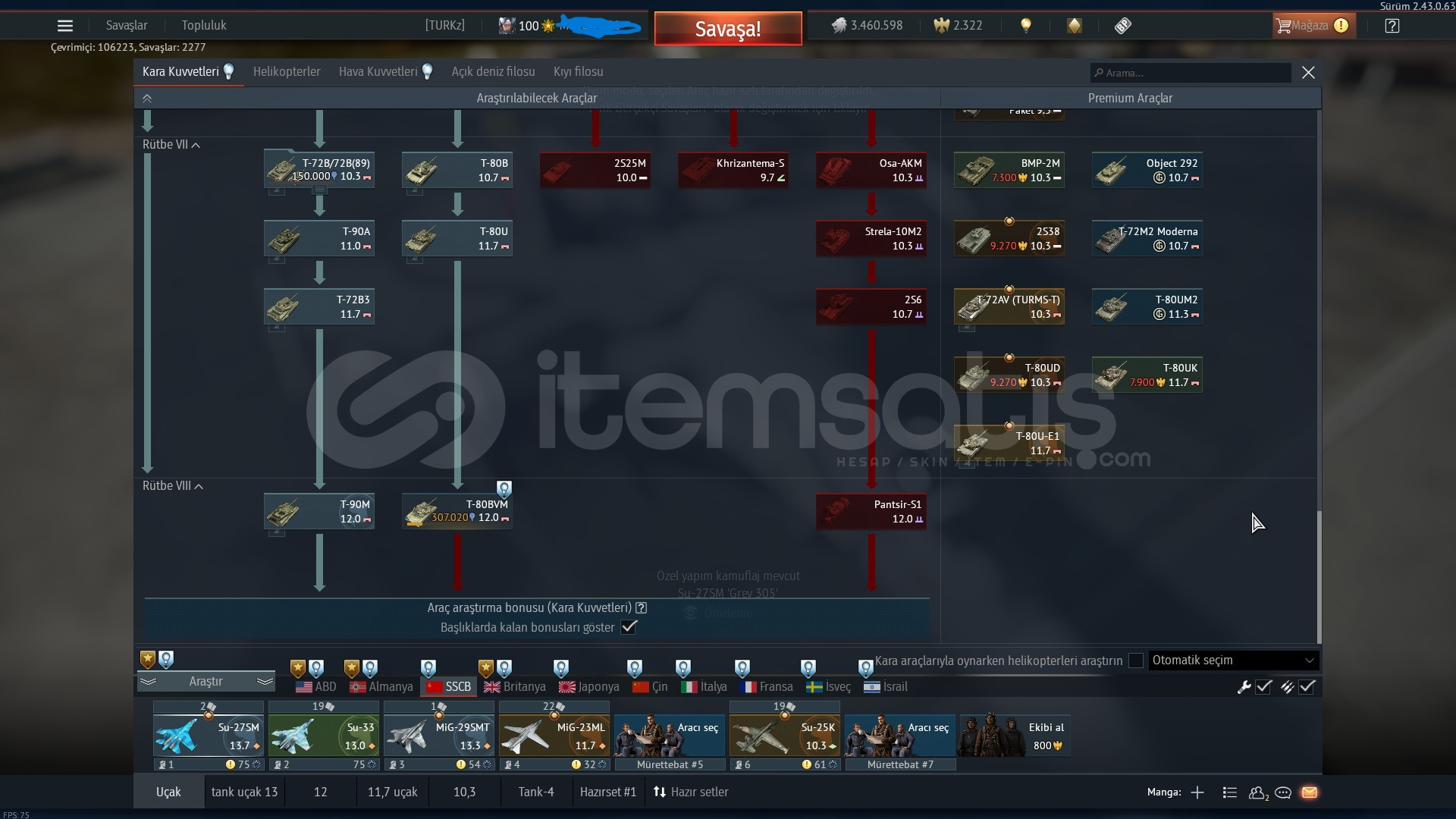Toggle Başlıklarda kalan bonusları göster checkbox

[629, 627]
